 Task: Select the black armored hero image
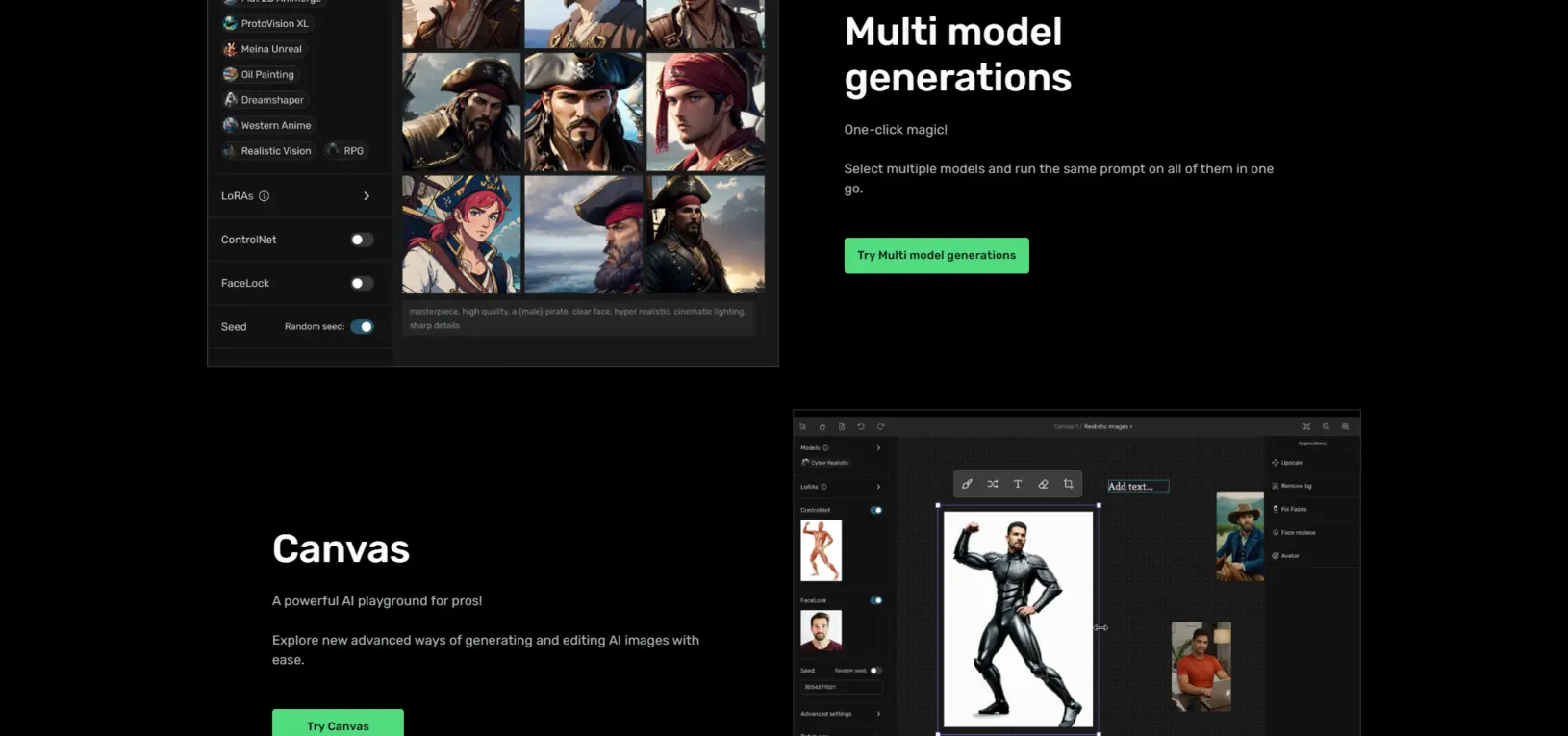[x=1019, y=619]
